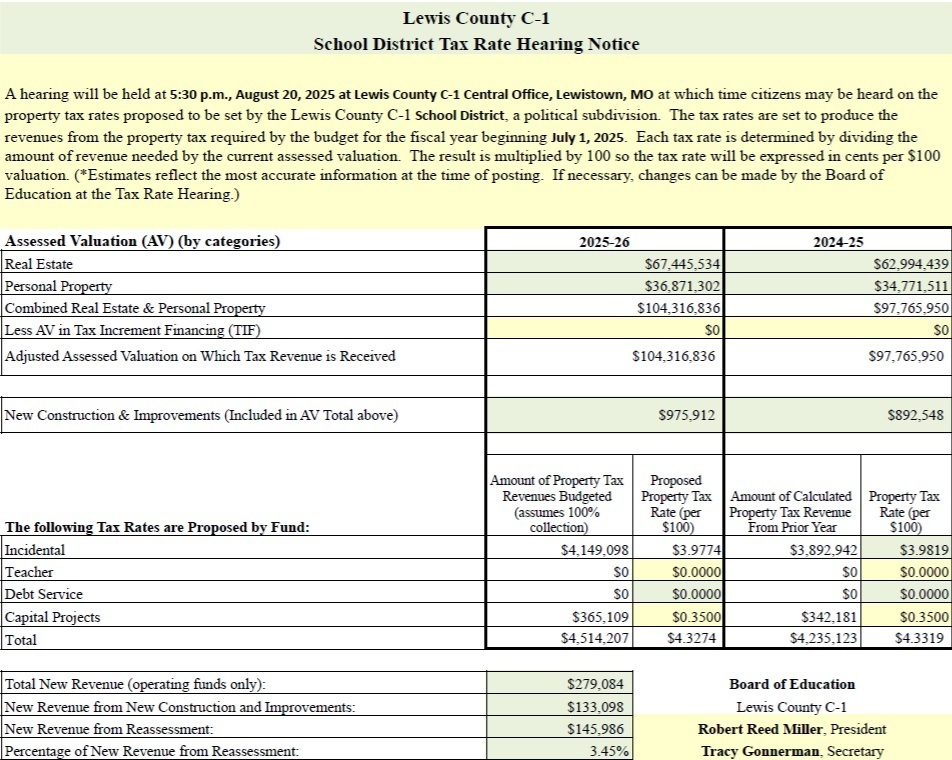952x760 pixels.
Task: Select Incidental prior year revenue $3,892,942
Action: pos(823,550)
